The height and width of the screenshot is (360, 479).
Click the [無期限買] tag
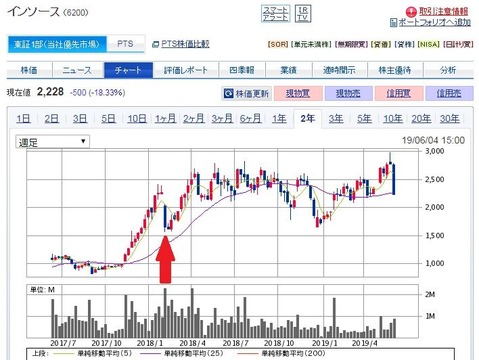(351, 44)
